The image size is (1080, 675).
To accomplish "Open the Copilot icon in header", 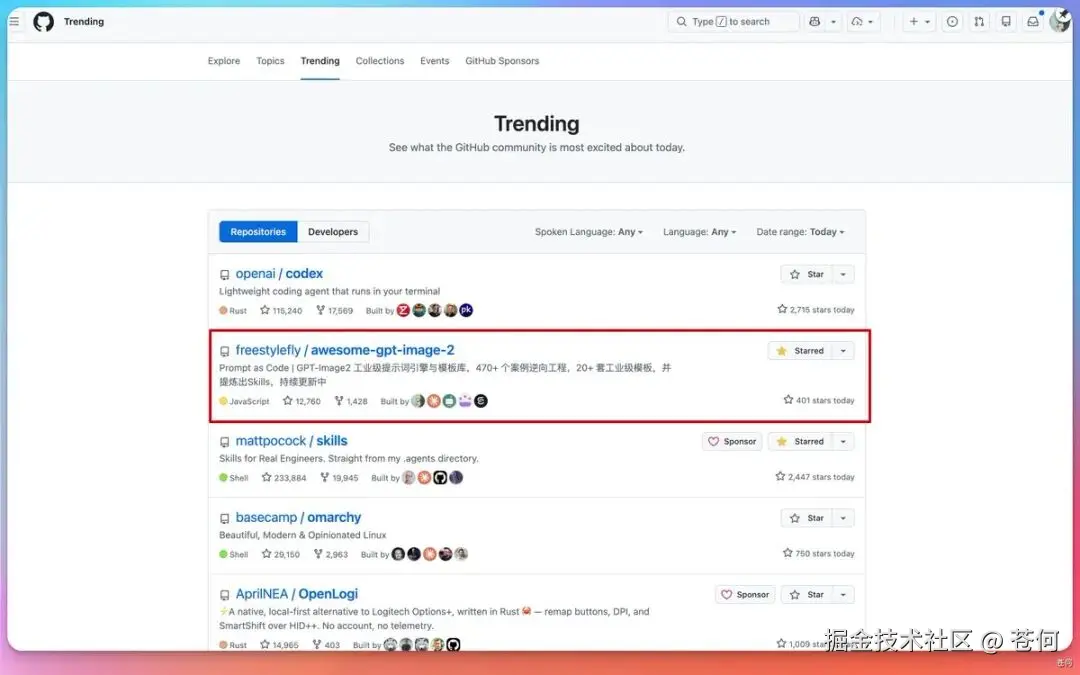I will pos(815,21).
